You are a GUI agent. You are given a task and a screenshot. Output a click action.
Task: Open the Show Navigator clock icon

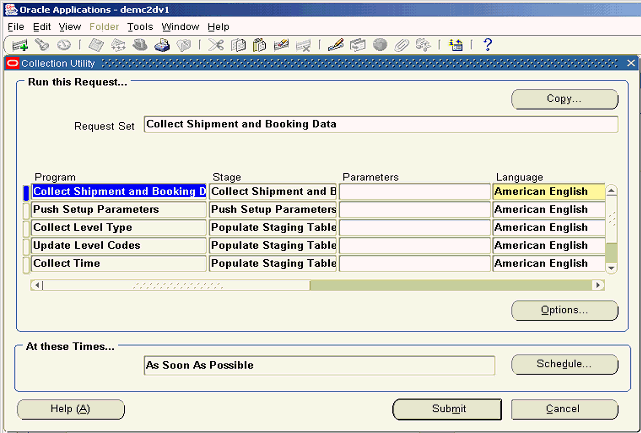64,45
